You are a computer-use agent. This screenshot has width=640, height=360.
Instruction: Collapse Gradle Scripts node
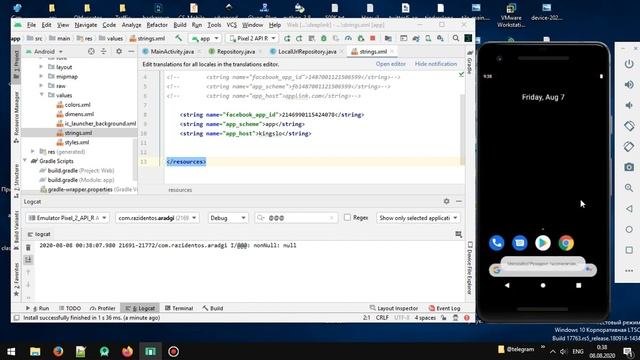point(25,161)
